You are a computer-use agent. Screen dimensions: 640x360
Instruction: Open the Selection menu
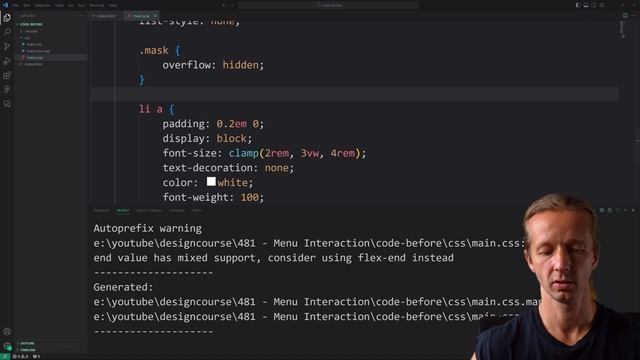[42, 5]
